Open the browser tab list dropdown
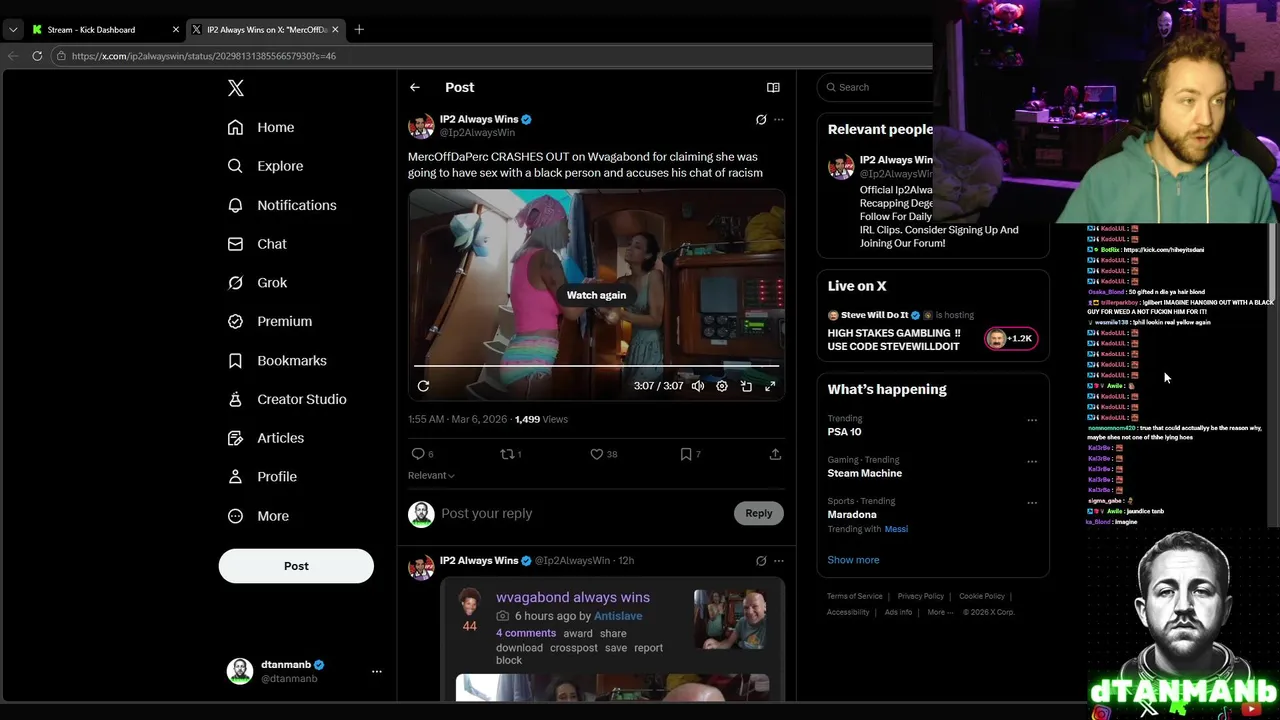1280x720 pixels. click(x=13, y=30)
